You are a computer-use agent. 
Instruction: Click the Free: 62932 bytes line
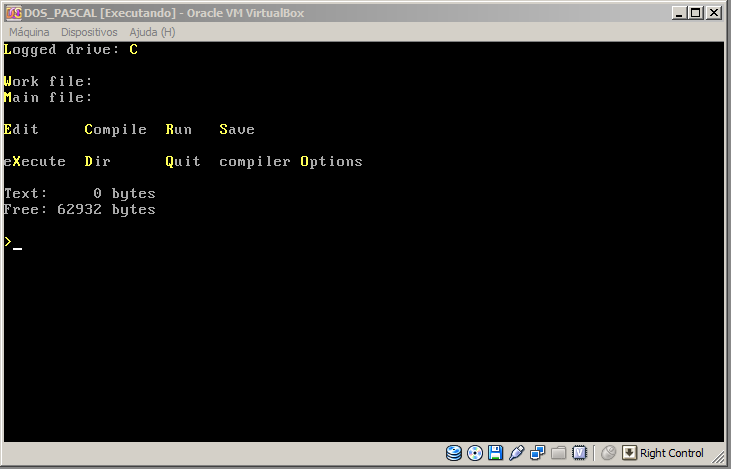[x=80, y=209]
